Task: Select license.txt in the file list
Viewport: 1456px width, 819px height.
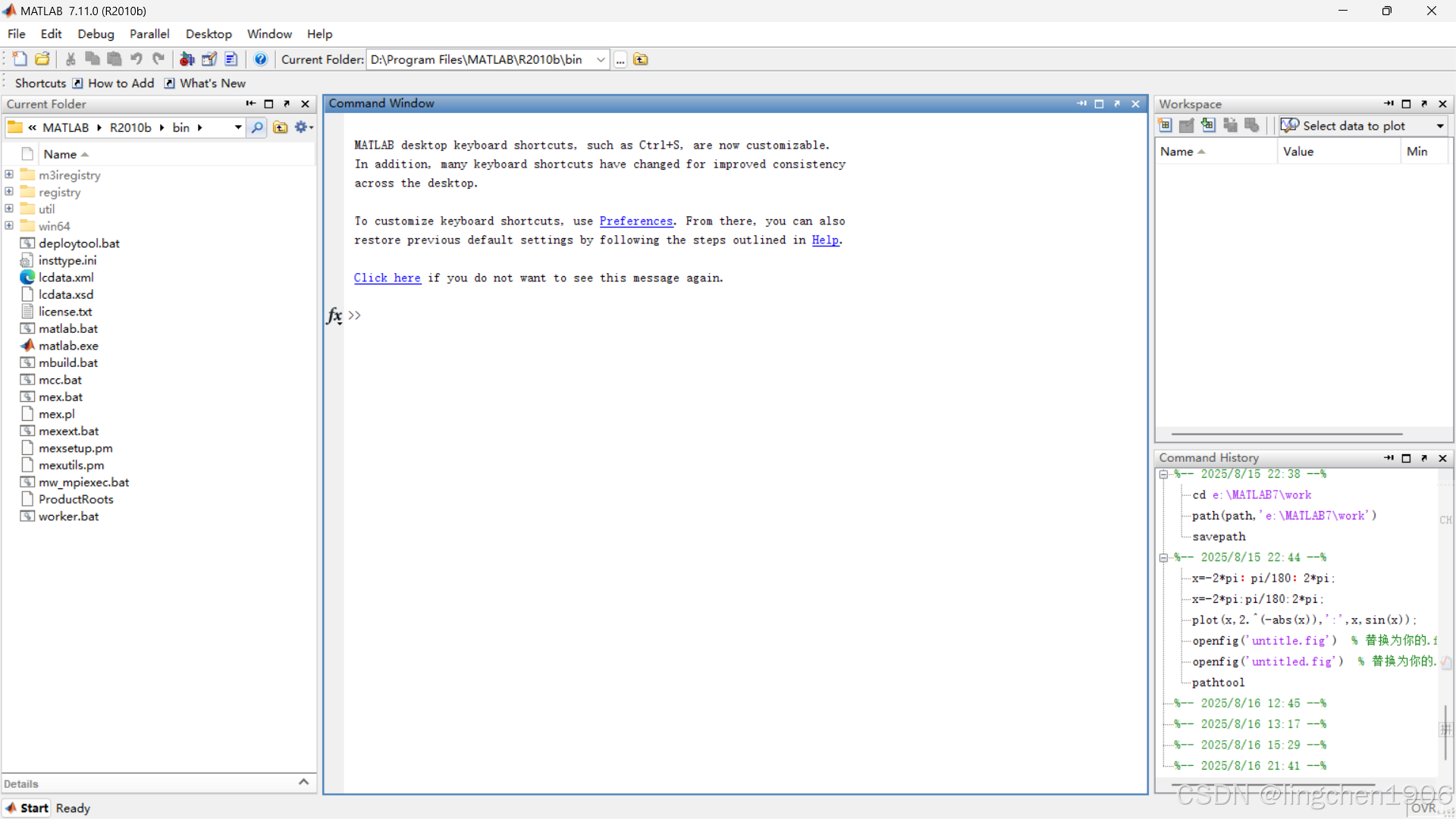Action: [65, 312]
